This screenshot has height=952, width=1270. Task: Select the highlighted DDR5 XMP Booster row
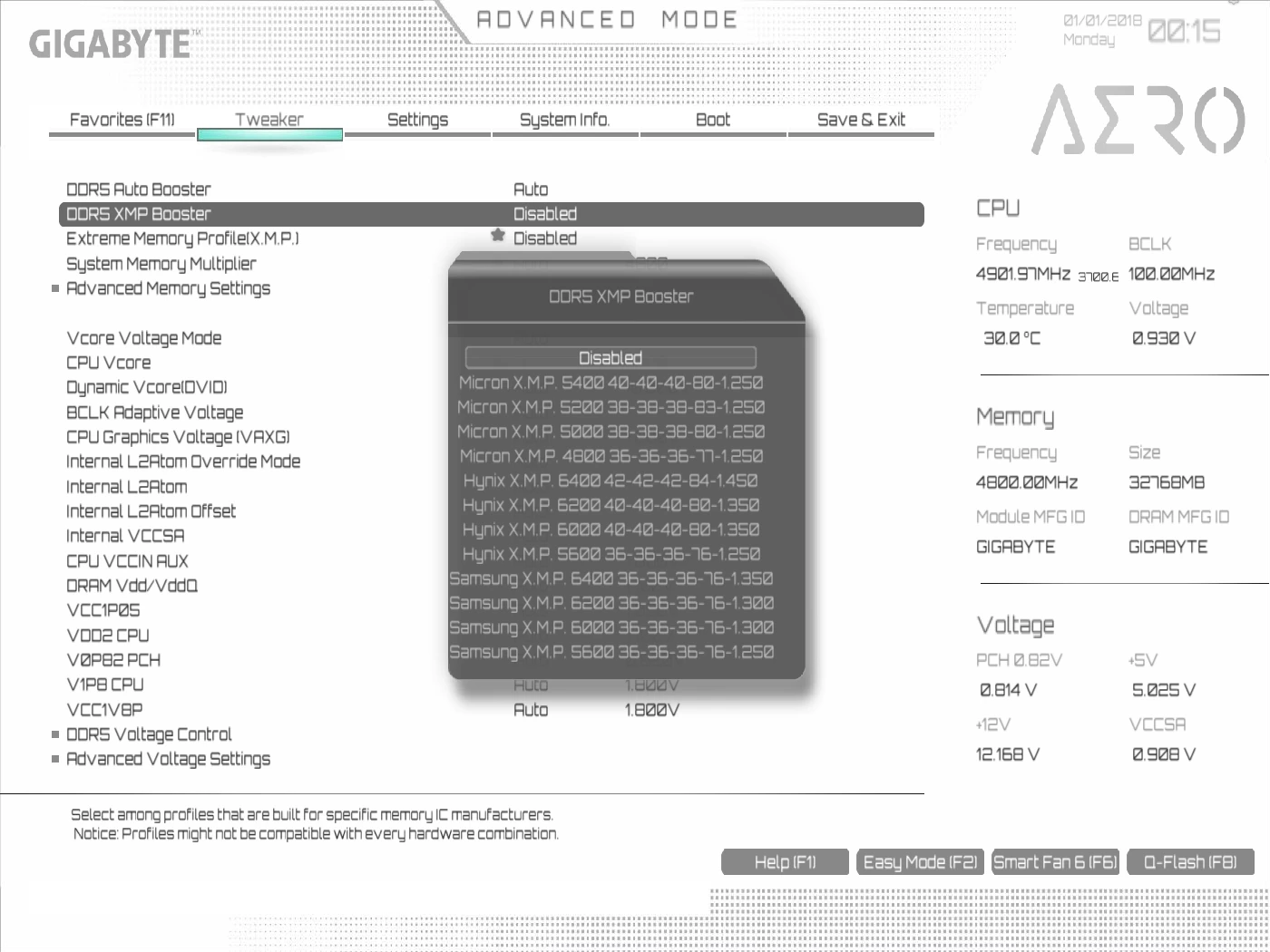click(492, 214)
